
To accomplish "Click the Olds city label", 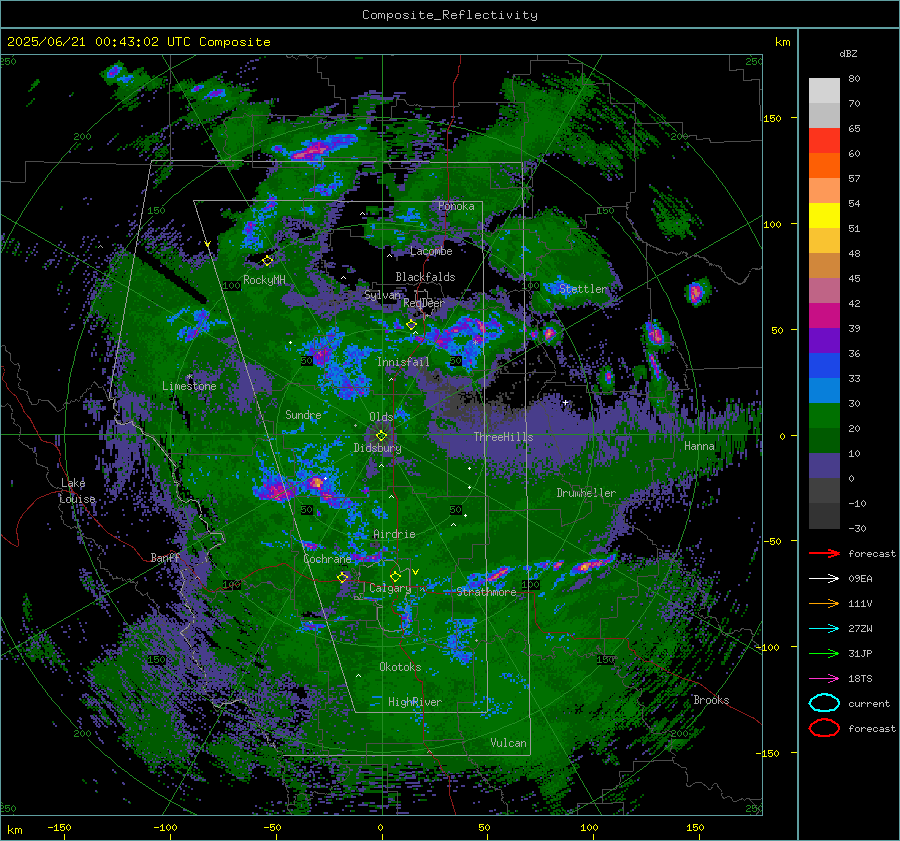I will [x=381, y=417].
